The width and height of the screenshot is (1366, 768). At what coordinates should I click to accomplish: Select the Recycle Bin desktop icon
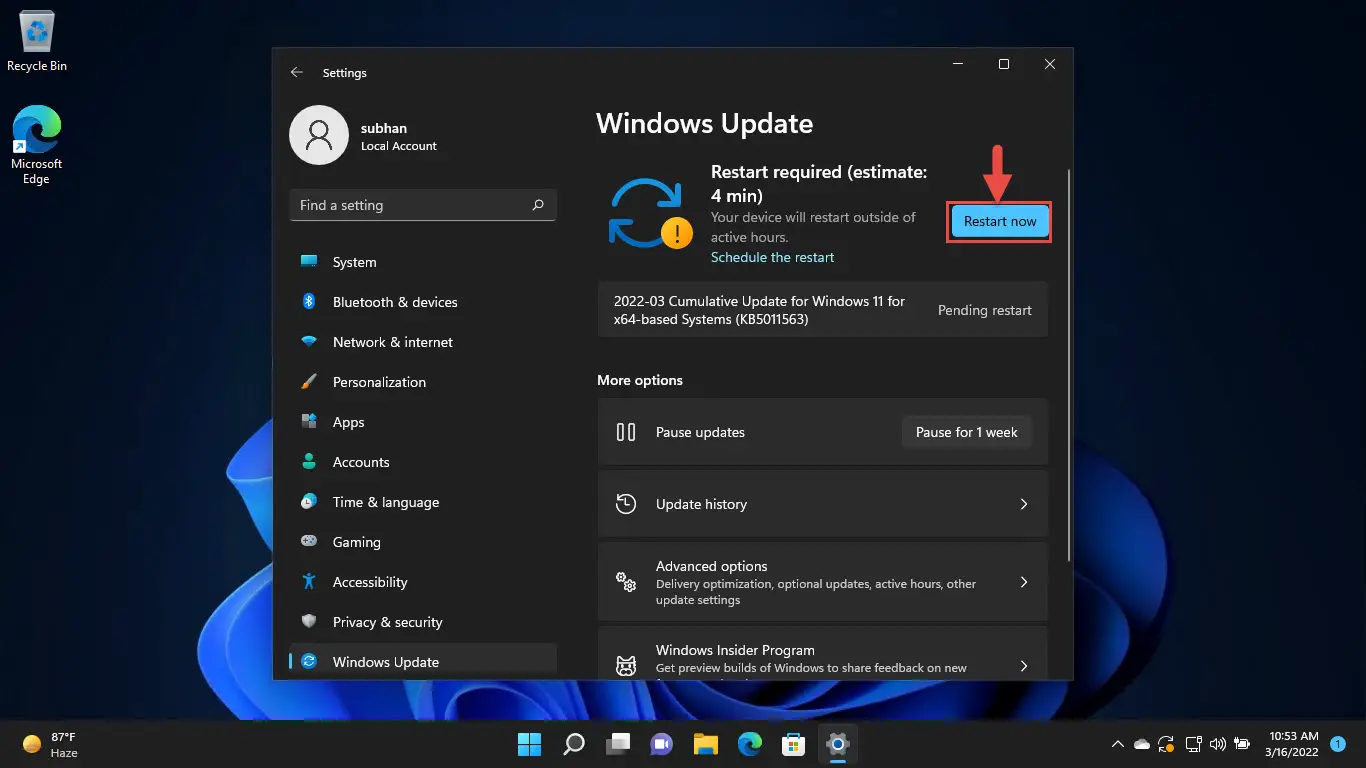(x=37, y=41)
